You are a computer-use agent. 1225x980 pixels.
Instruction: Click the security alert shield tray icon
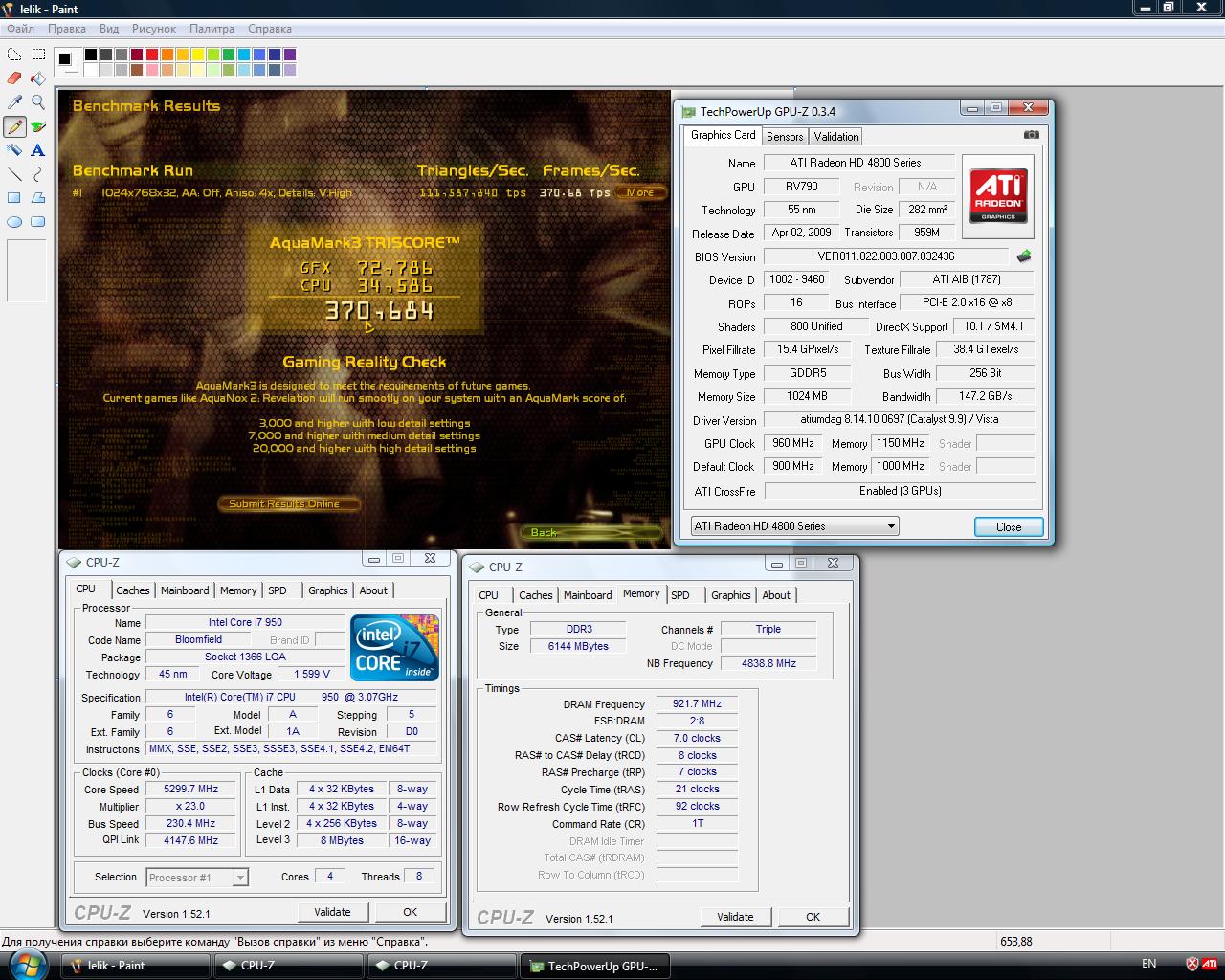tap(1192, 965)
